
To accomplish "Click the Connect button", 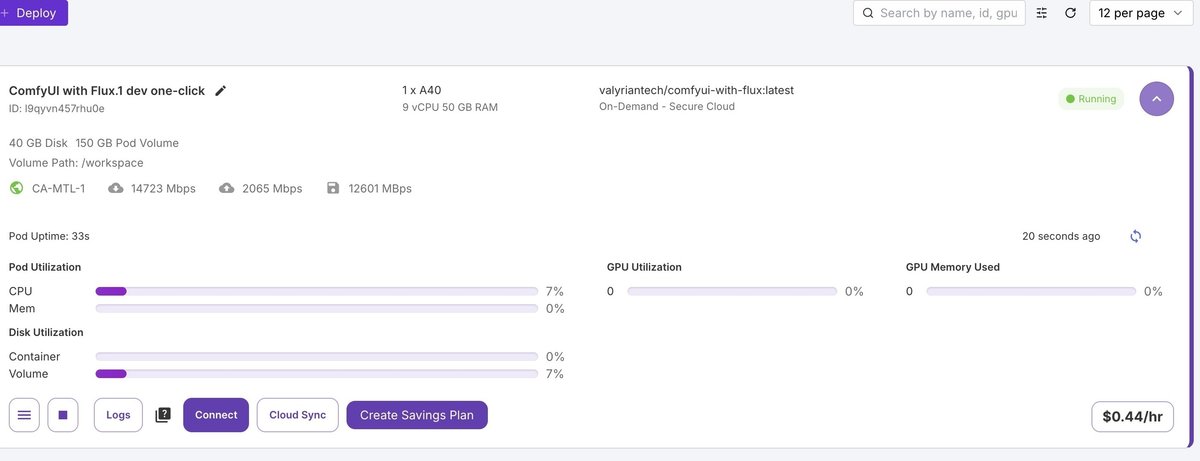I will (x=216, y=415).
